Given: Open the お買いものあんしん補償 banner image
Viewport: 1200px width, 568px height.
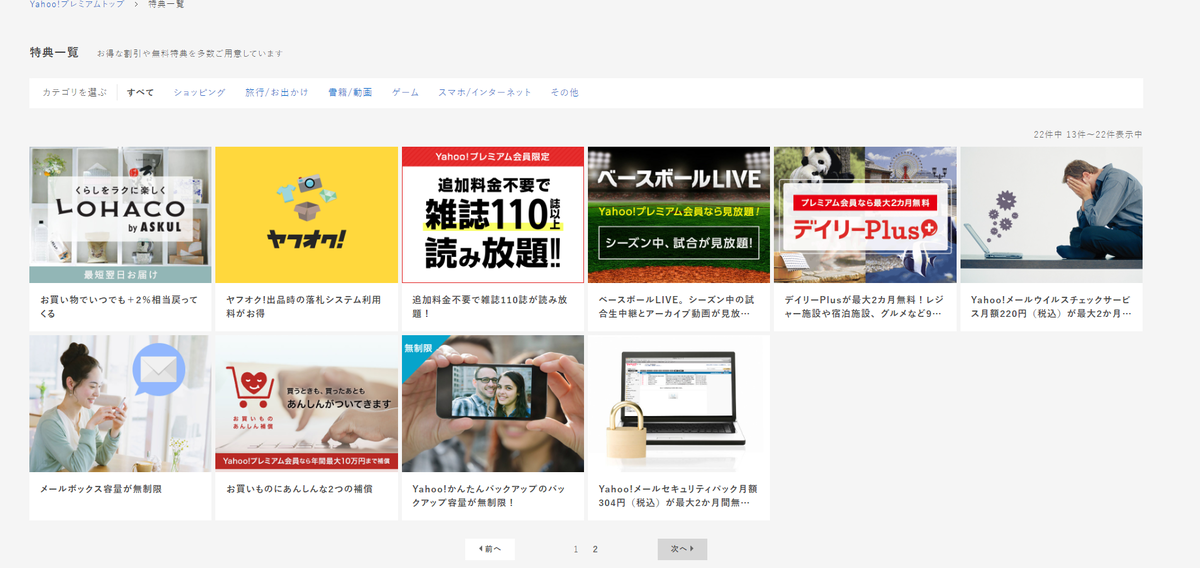Looking at the screenshot, I should 306,403.
